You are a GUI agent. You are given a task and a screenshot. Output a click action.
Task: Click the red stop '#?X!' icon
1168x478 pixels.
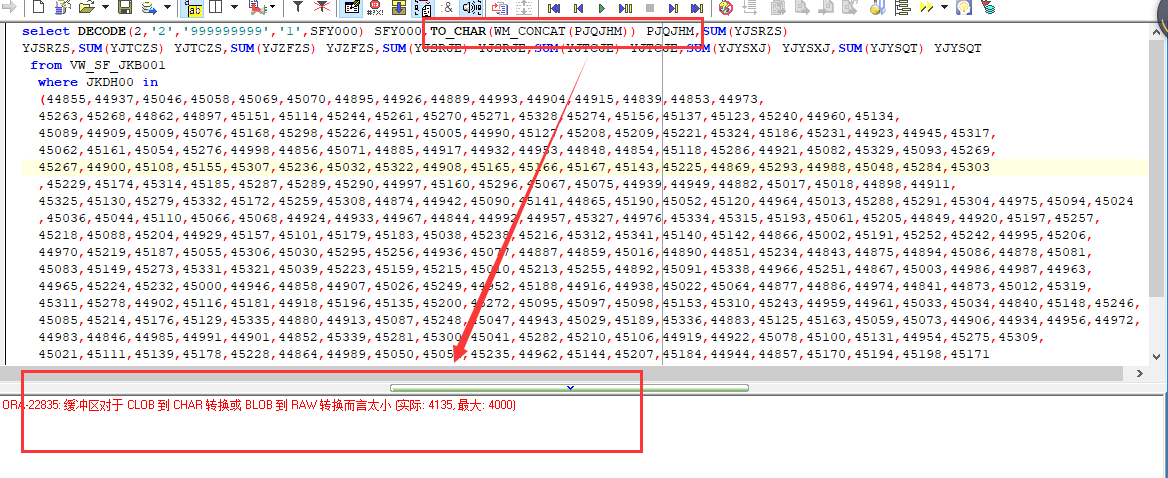pos(375,8)
